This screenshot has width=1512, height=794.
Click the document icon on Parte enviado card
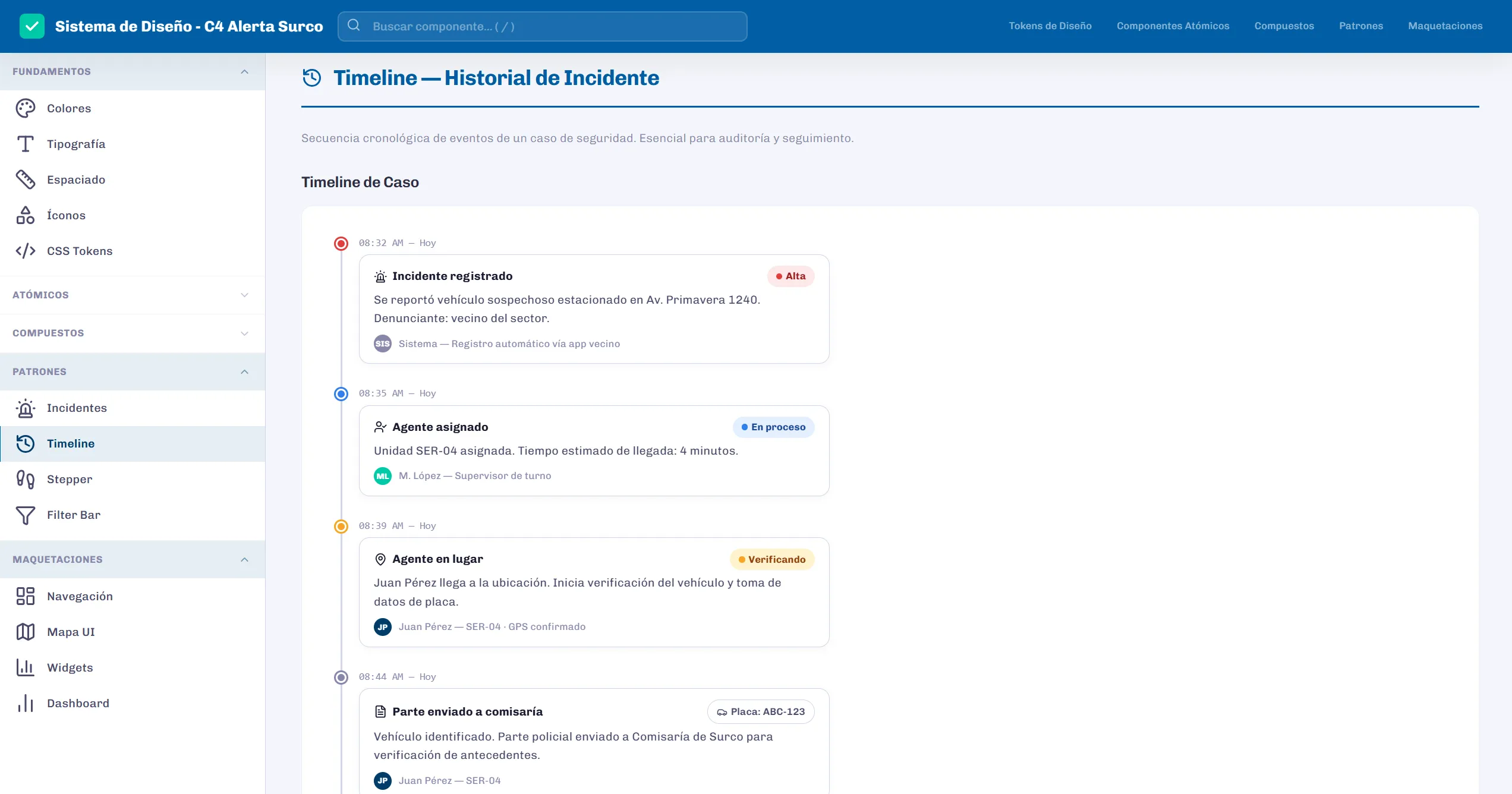point(380,712)
